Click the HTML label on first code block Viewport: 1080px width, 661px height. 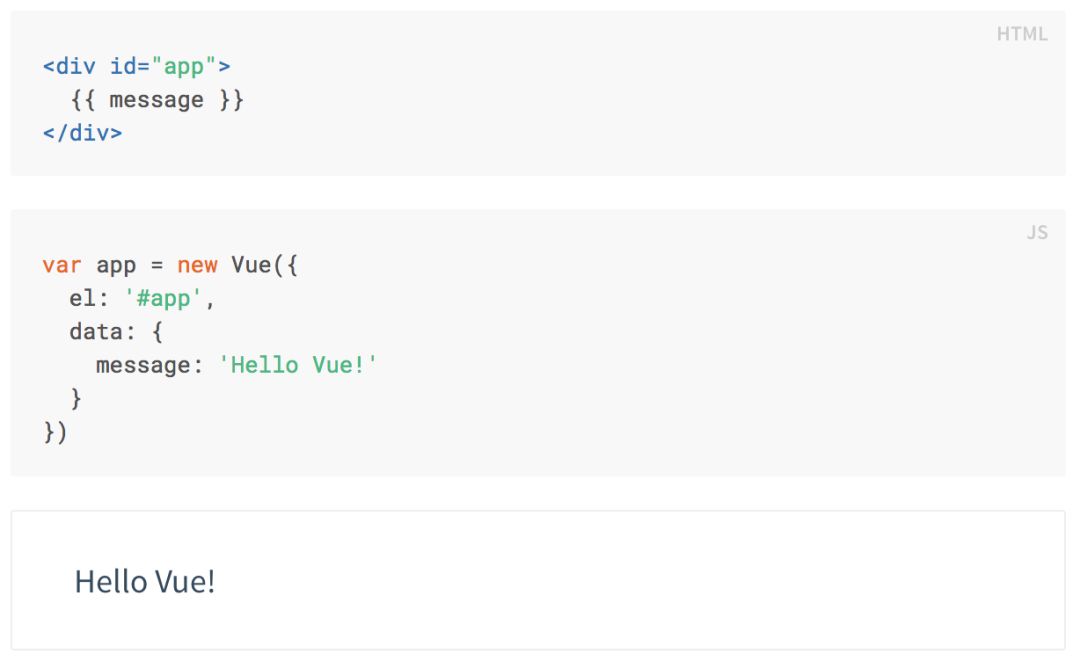click(x=1021, y=34)
